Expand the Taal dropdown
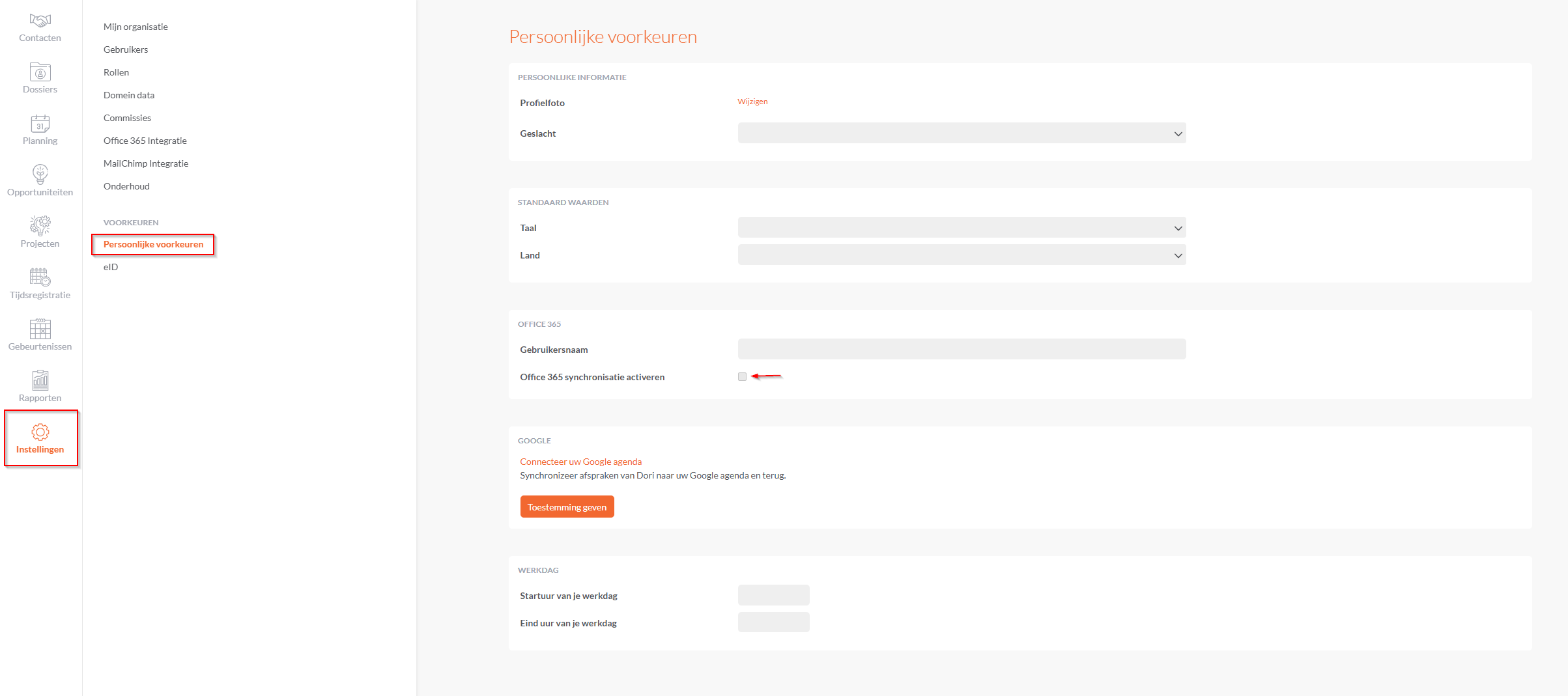Viewport: 1568px width, 696px height. pyautogui.click(x=962, y=228)
